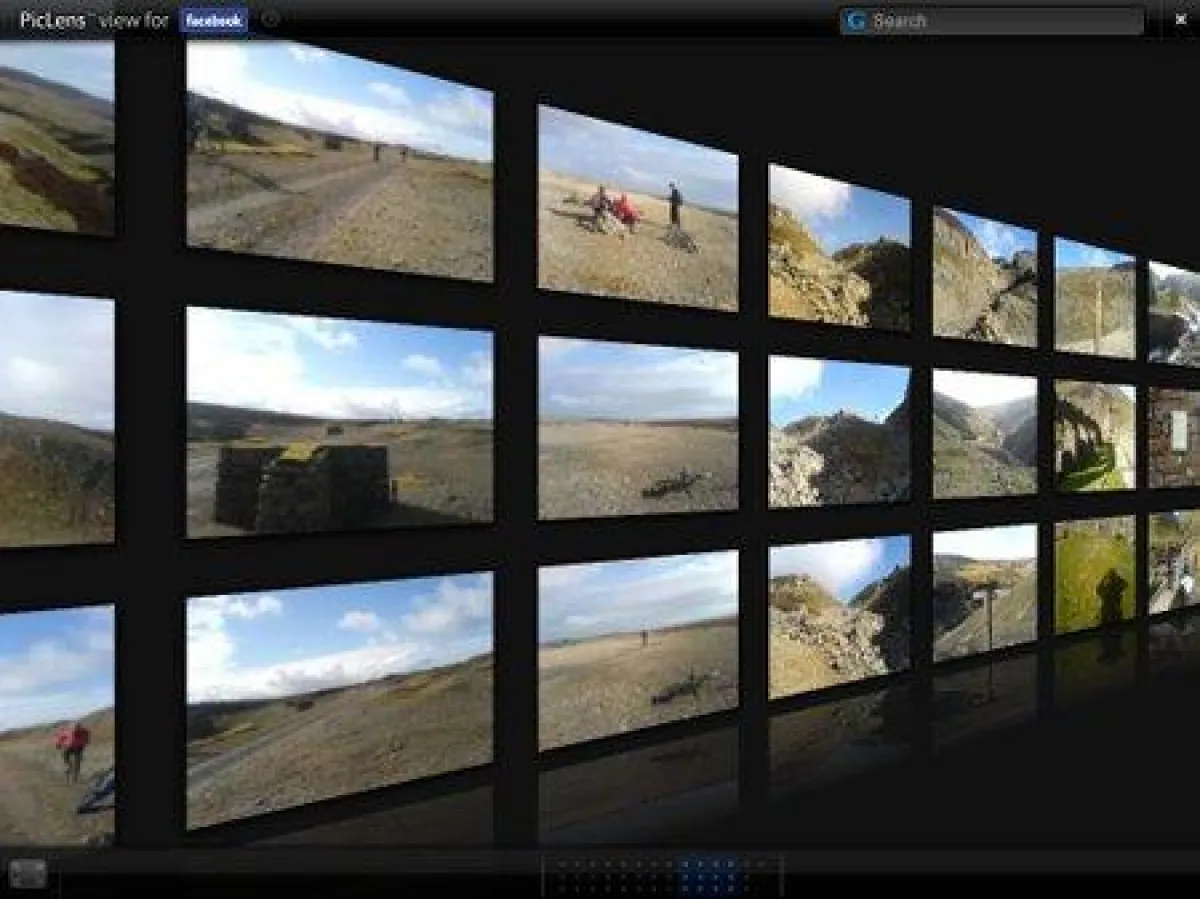Click the view toggle icon in bottom-left corner

[28, 873]
